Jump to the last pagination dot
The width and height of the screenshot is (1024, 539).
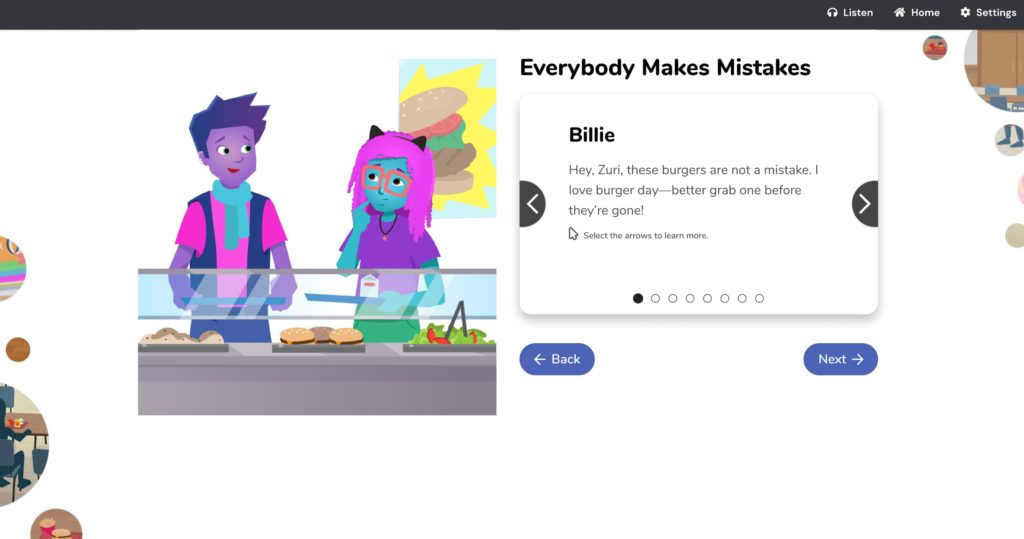tap(759, 299)
